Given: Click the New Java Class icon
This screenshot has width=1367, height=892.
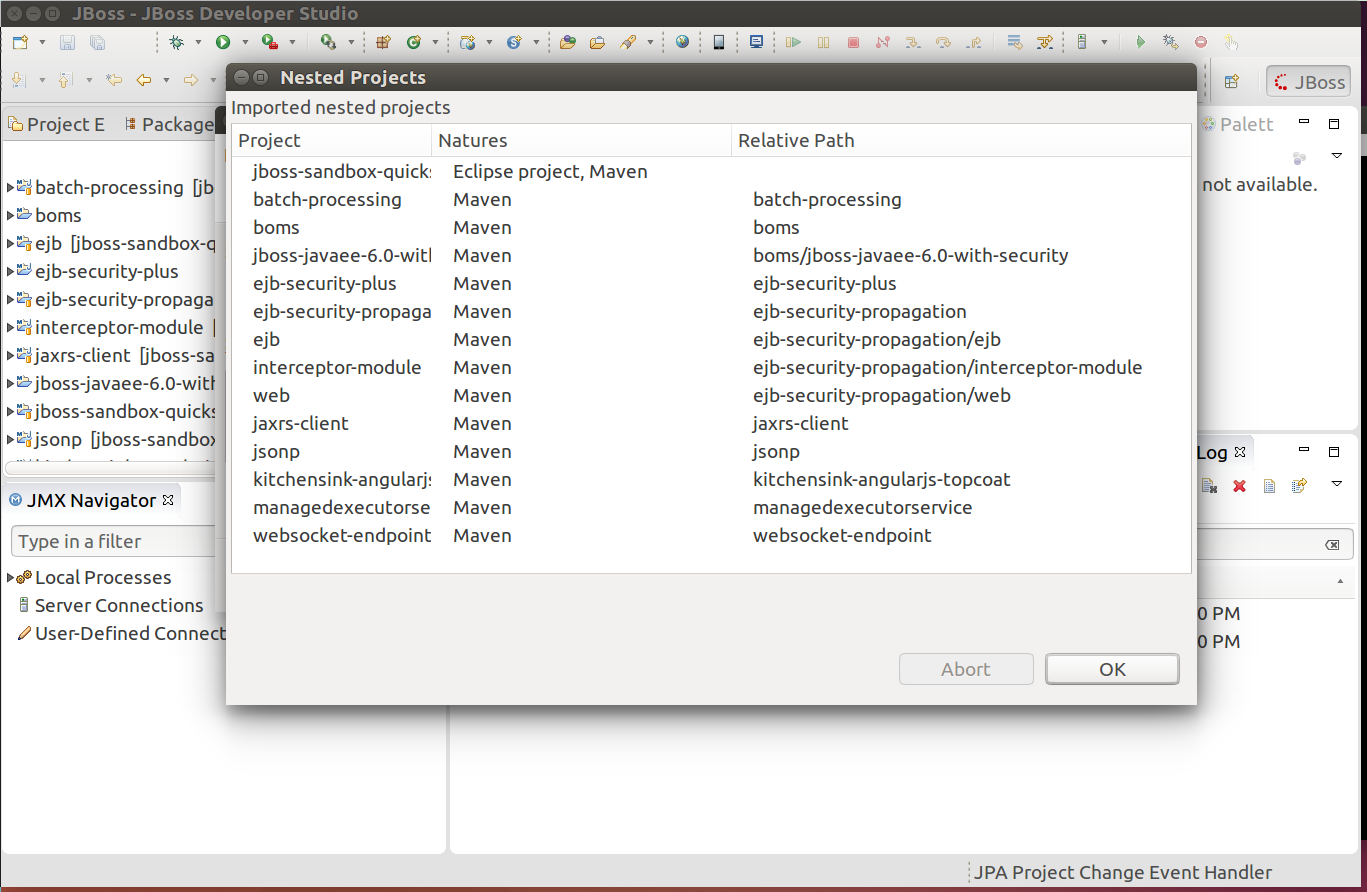Looking at the screenshot, I should coord(414,42).
